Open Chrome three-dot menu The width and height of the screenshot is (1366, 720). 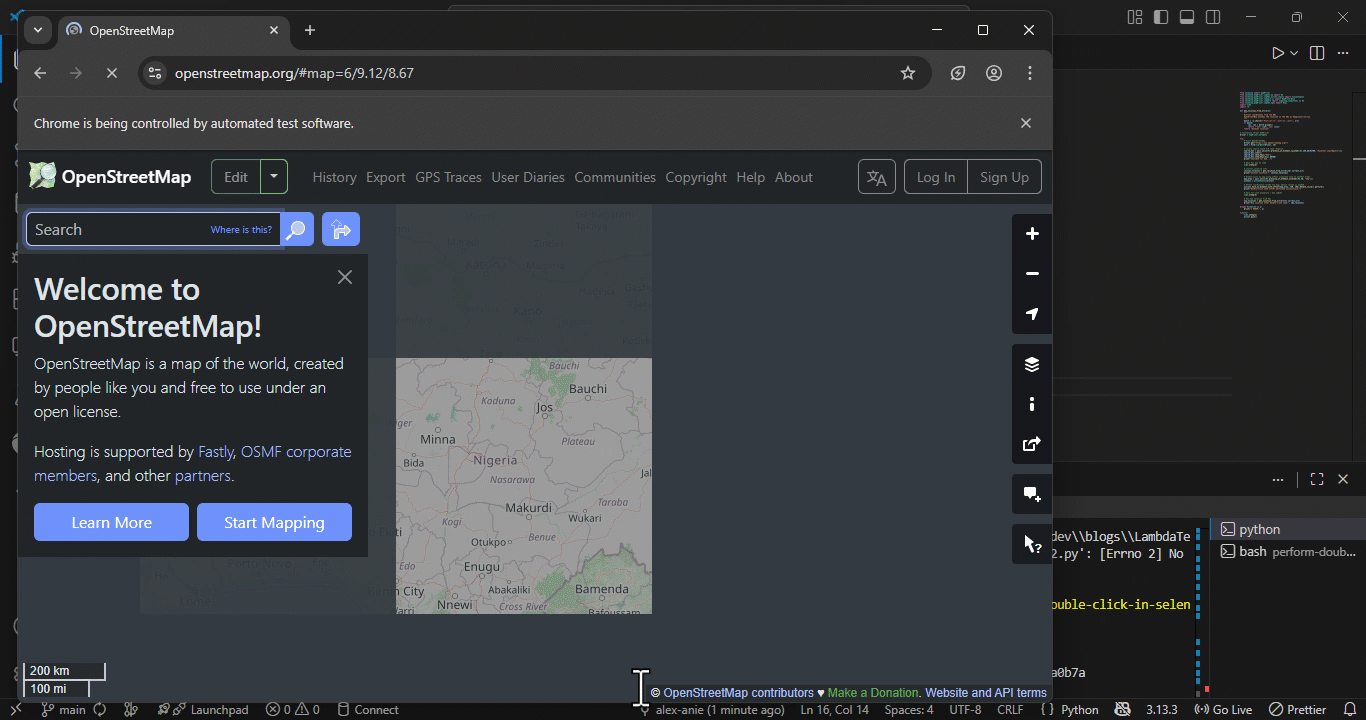pos(1030,73)
